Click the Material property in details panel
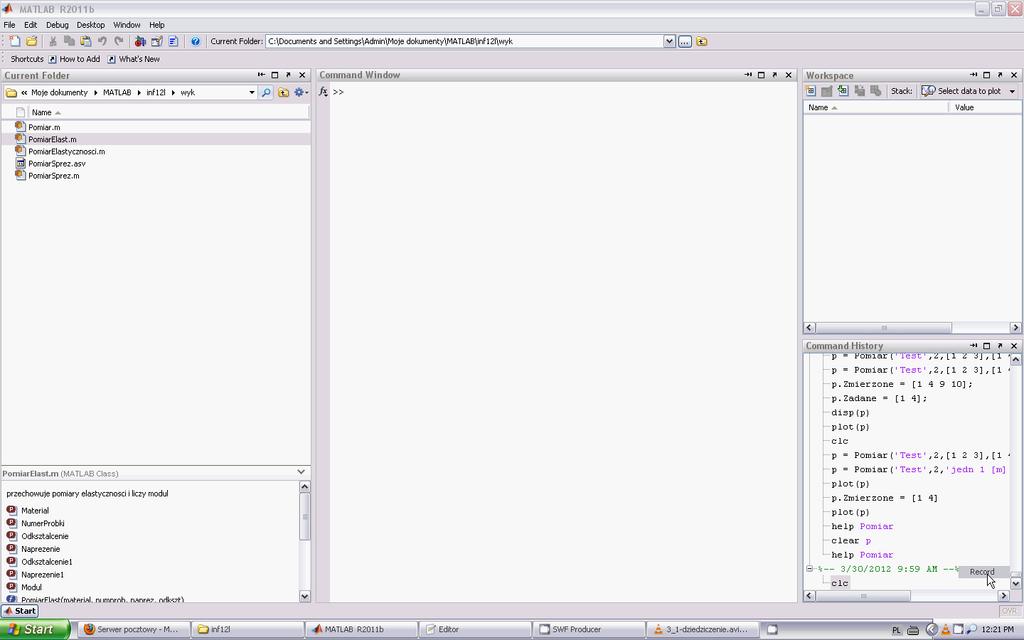 (35, 511)
